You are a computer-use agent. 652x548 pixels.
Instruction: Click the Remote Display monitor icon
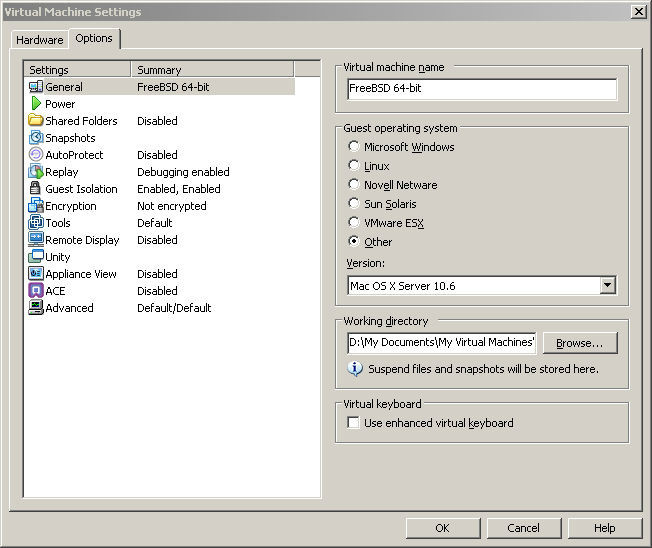pyautogui.click(x=36, y=239)
